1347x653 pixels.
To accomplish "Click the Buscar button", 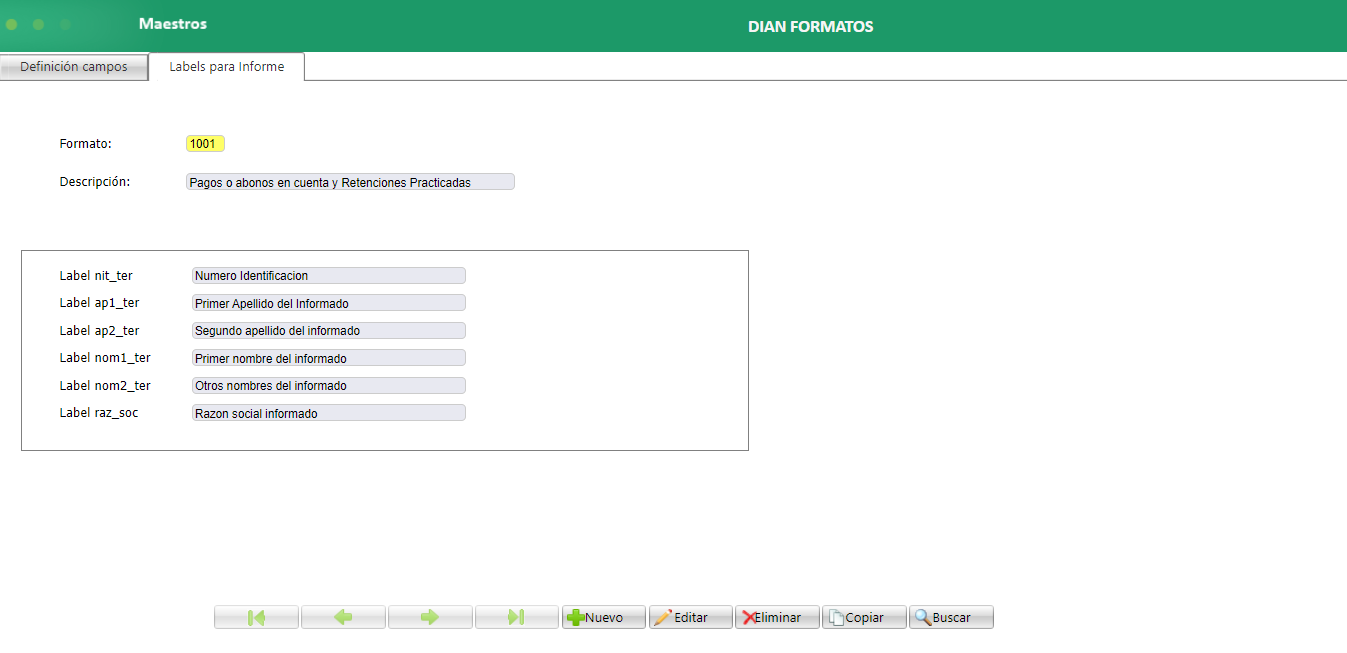I will [951, 617].
